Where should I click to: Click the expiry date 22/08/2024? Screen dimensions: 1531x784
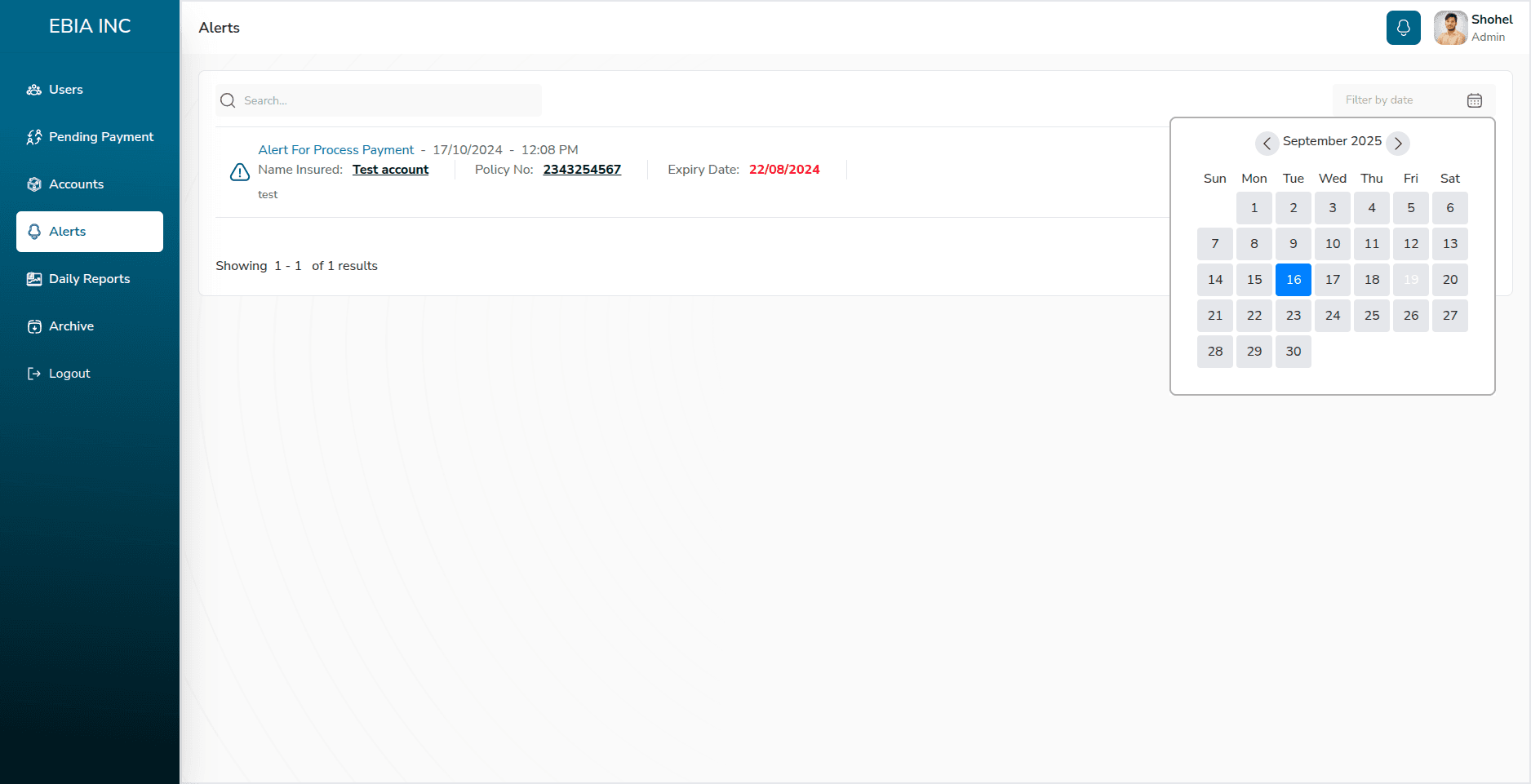pos(784,170)
